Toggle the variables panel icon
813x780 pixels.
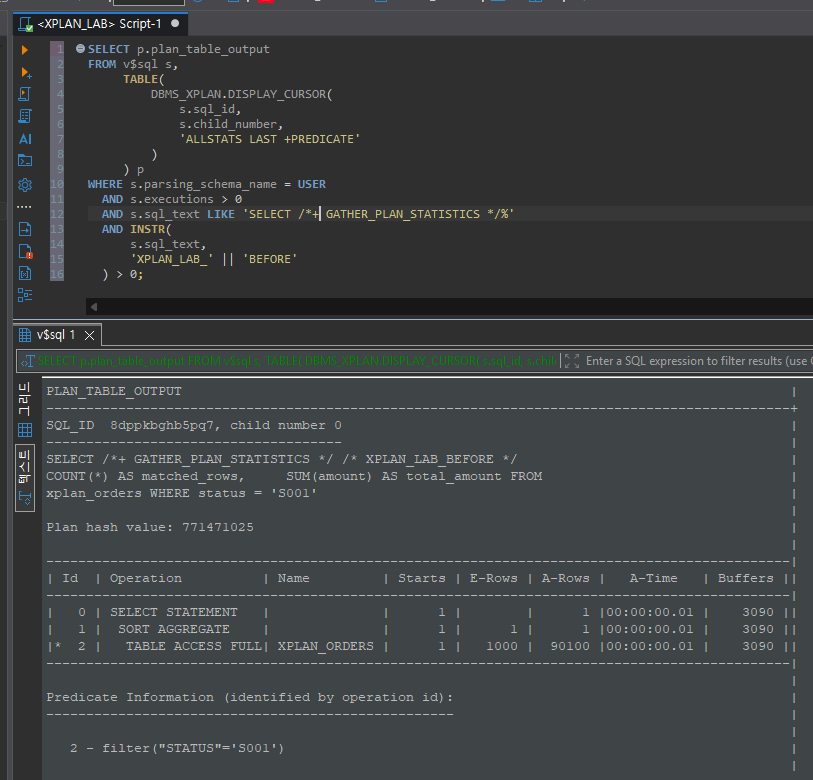click(x=25, y=273)
